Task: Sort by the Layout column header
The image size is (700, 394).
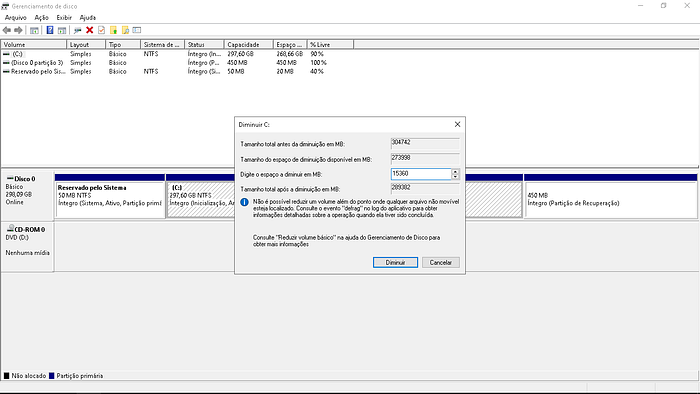Action: coord(86,45)
